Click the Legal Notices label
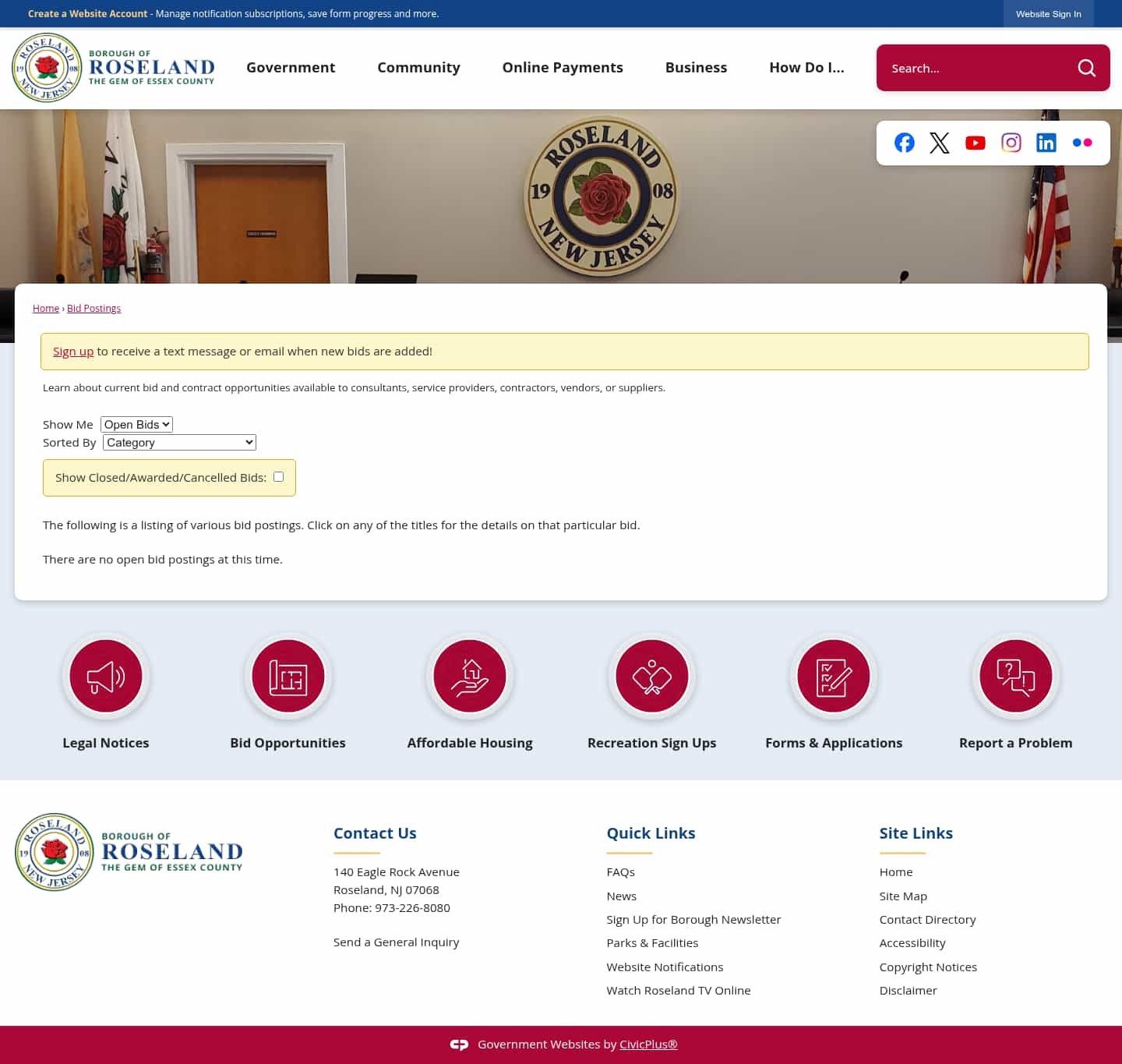 [x=106, y=743]
